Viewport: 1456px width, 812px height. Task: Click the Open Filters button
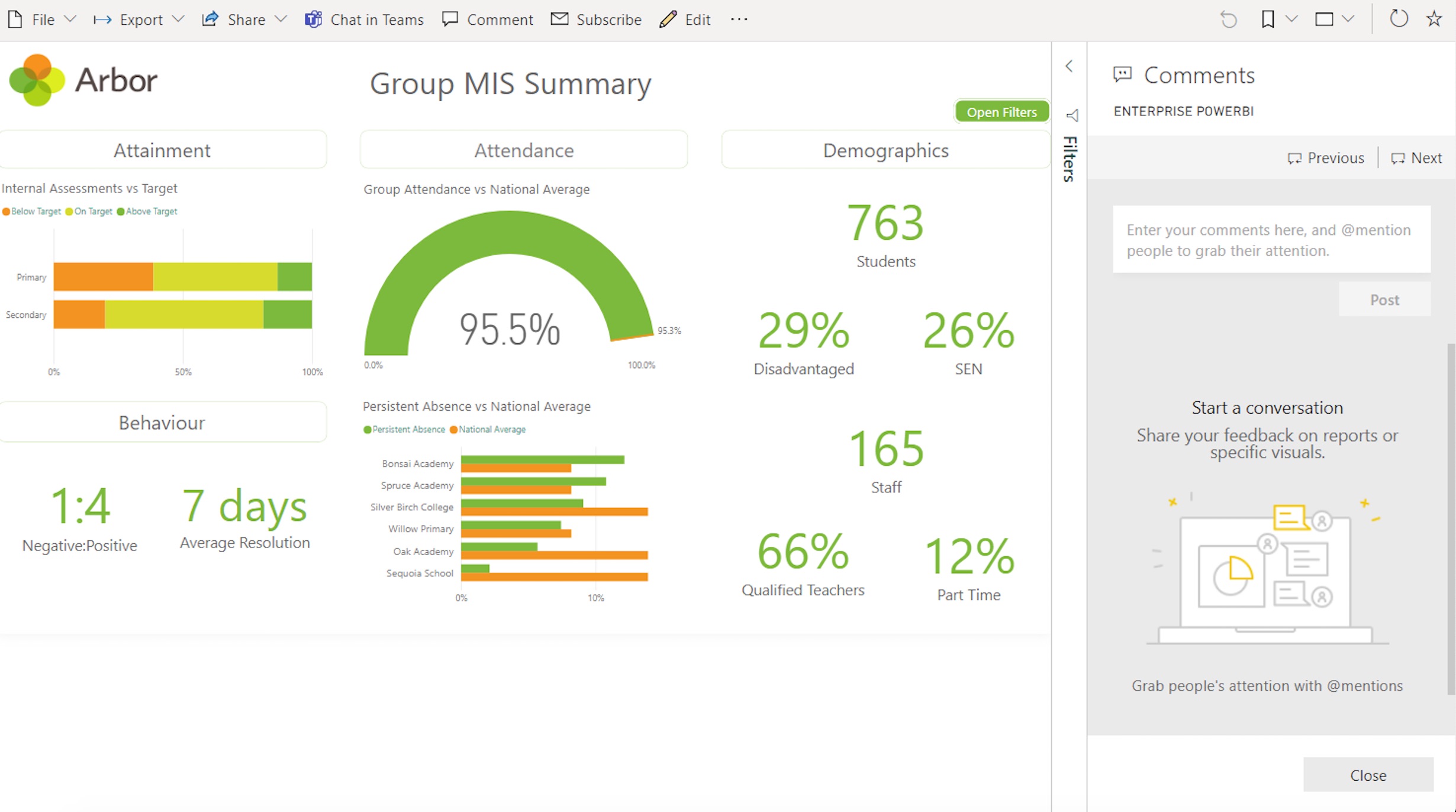pyautogui.click(x=1001, y=111)
